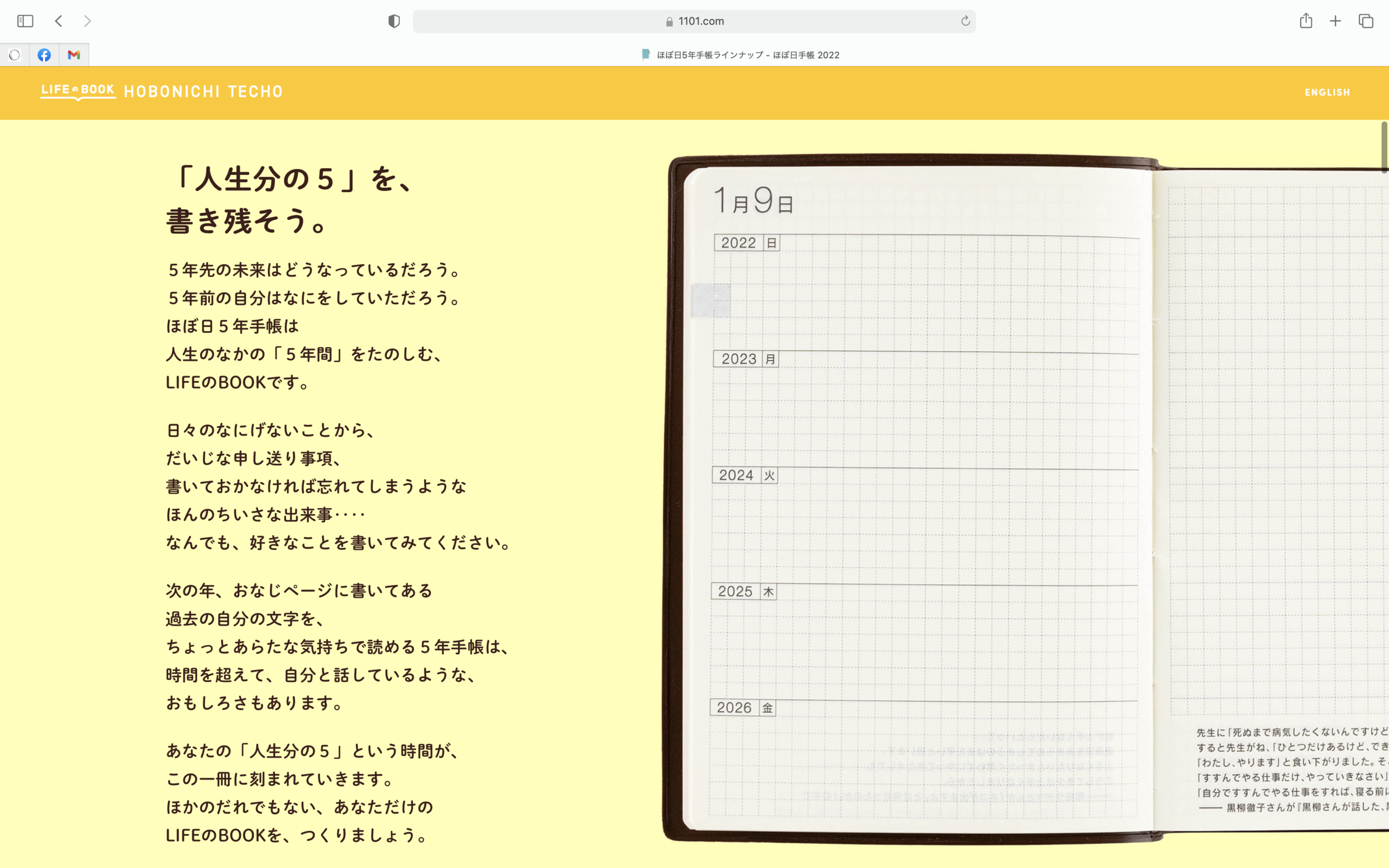This screenshot has height=868, width=1389.
Task: Open the Share menu icon
Action: tap(1306, 21)
